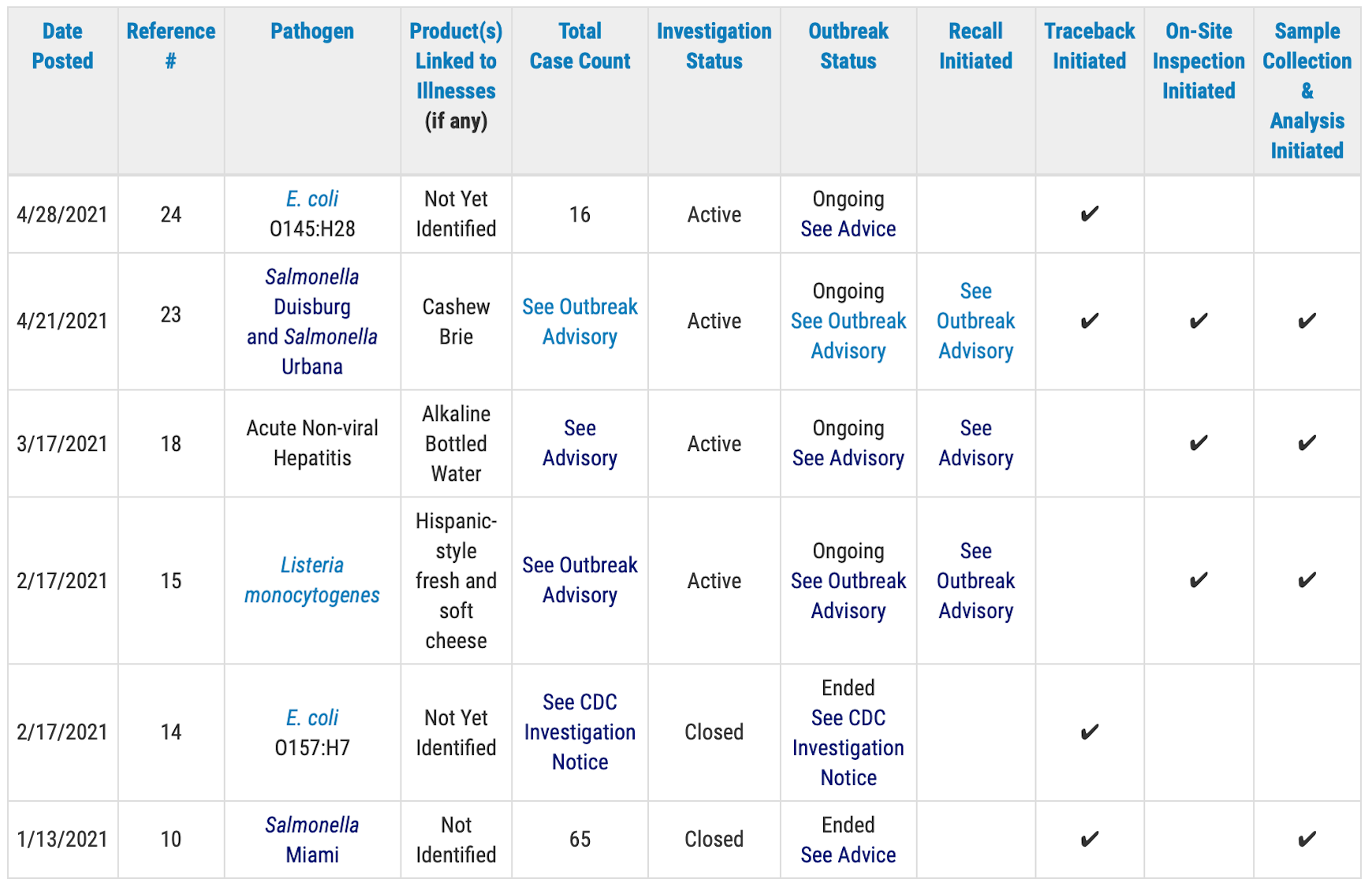Open See Advisory in Alkaline Water case count
Screen dimensions: 1372x890
pos(580,443)
